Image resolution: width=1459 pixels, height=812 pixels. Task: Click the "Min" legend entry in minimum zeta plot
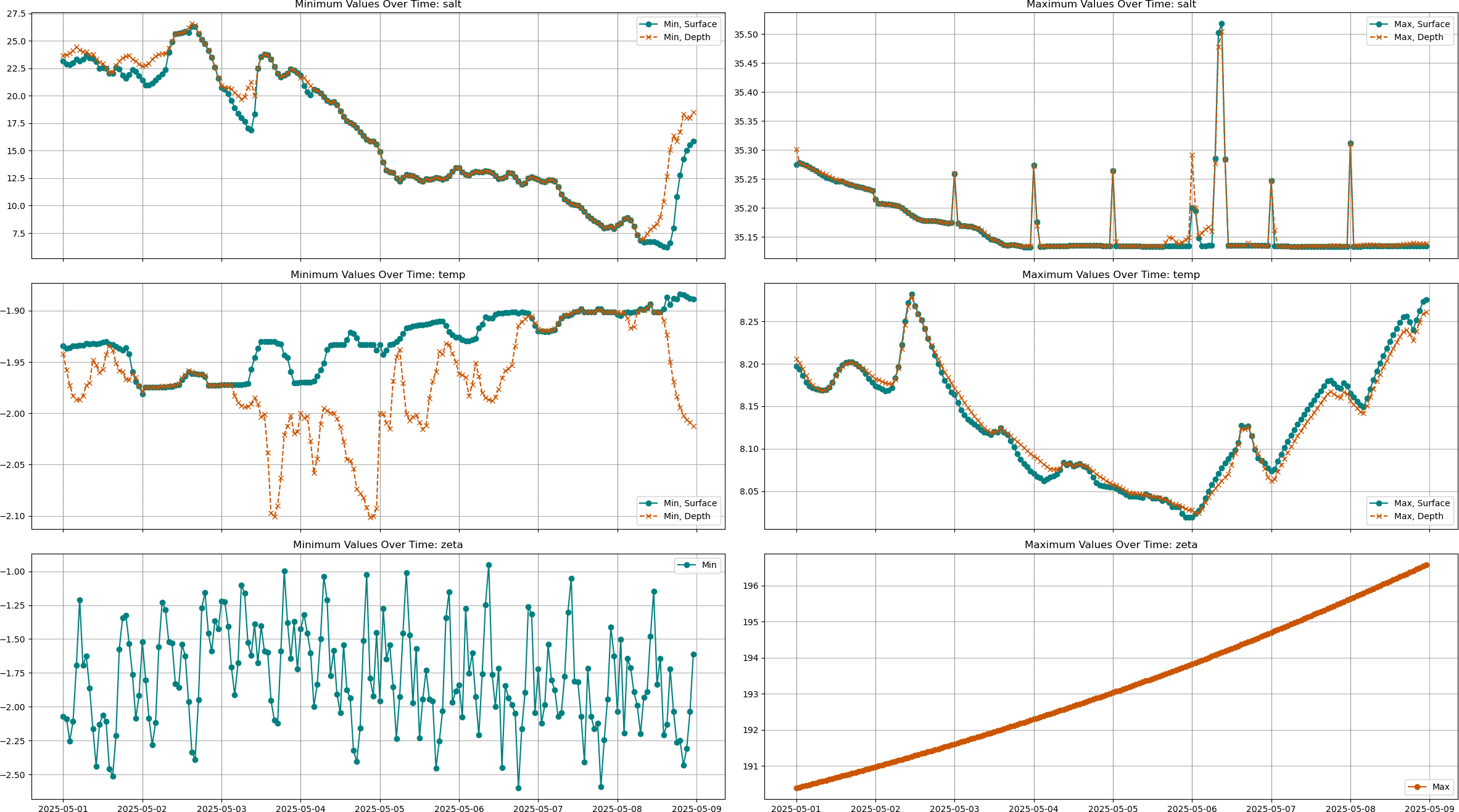pyautogui.click(x=698, y=565)
